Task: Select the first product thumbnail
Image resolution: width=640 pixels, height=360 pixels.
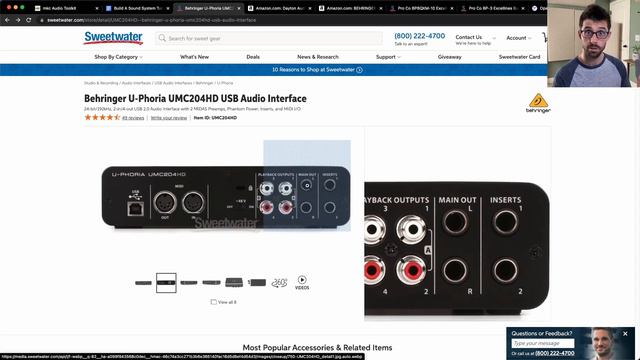Action: tap(143, 282)
